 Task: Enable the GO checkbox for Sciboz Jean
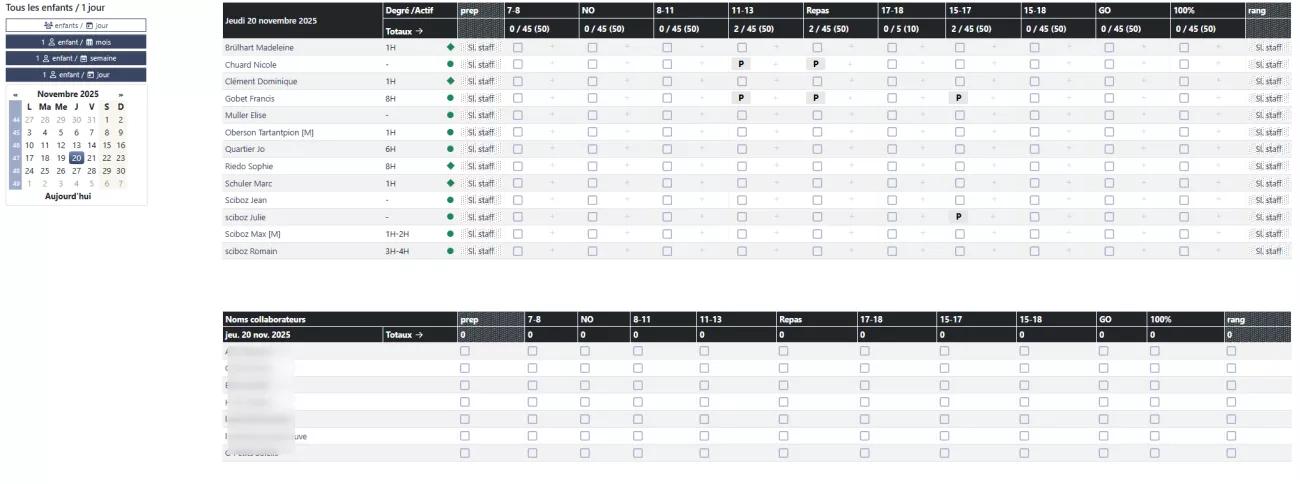tap(1109, 200)
